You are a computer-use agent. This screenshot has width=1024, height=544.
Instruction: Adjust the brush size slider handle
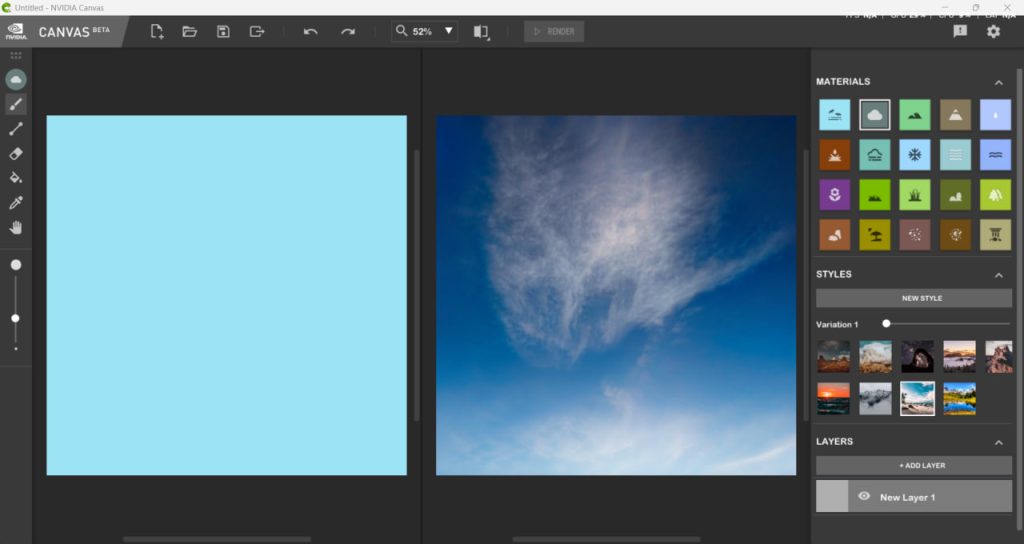pyautogui.click(x=16, y=318)
